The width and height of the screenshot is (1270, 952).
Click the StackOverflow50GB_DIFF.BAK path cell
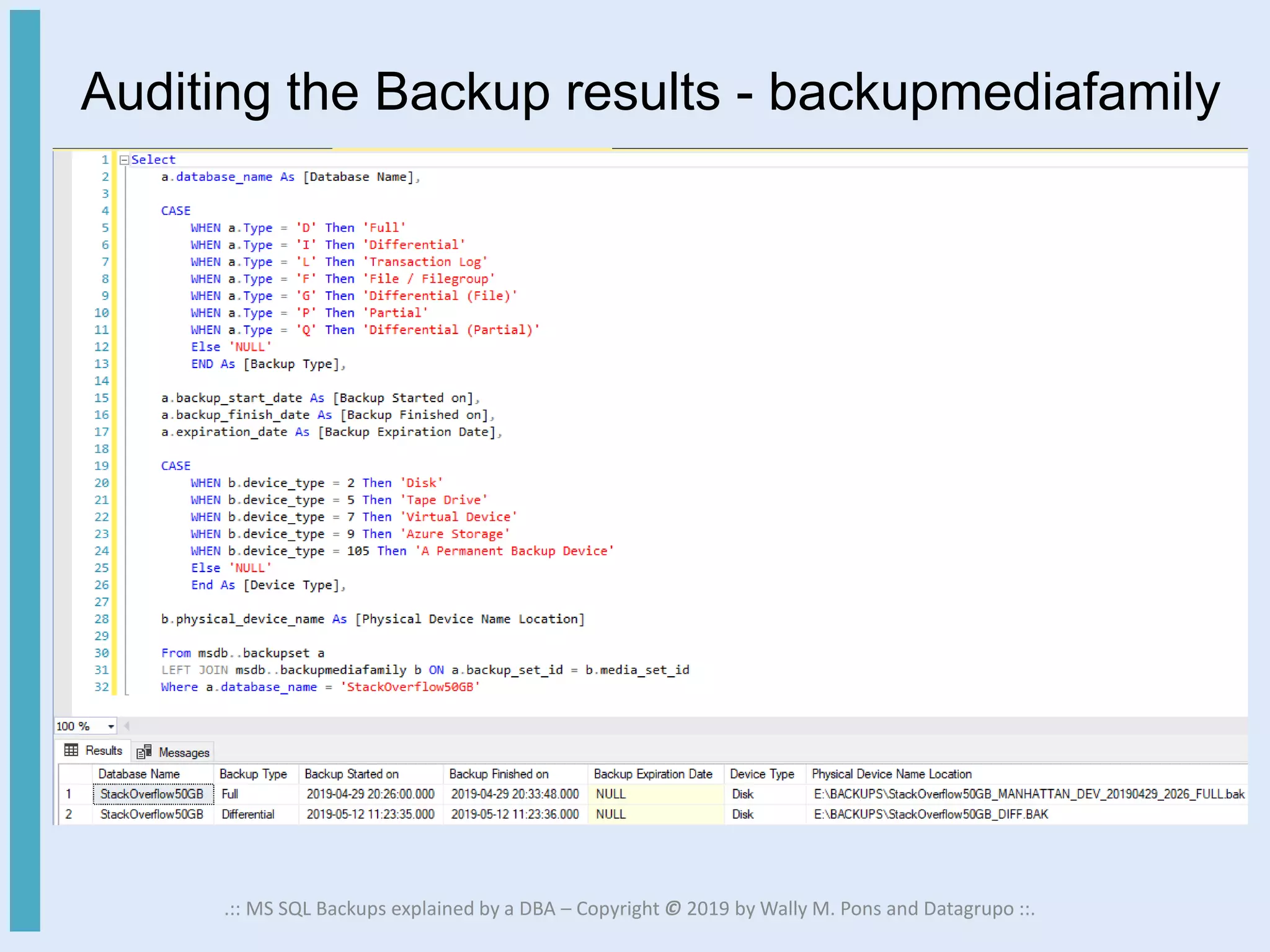[1026, 814]
